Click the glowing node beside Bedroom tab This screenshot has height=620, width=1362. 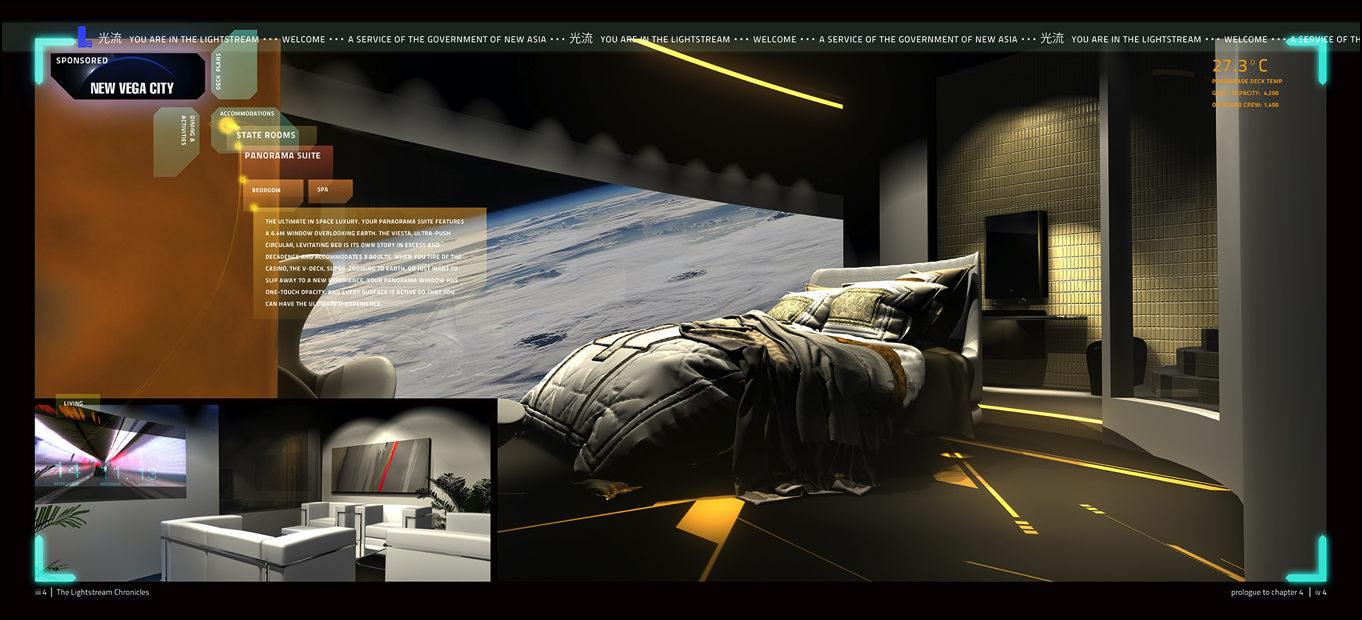click(243, 181)
